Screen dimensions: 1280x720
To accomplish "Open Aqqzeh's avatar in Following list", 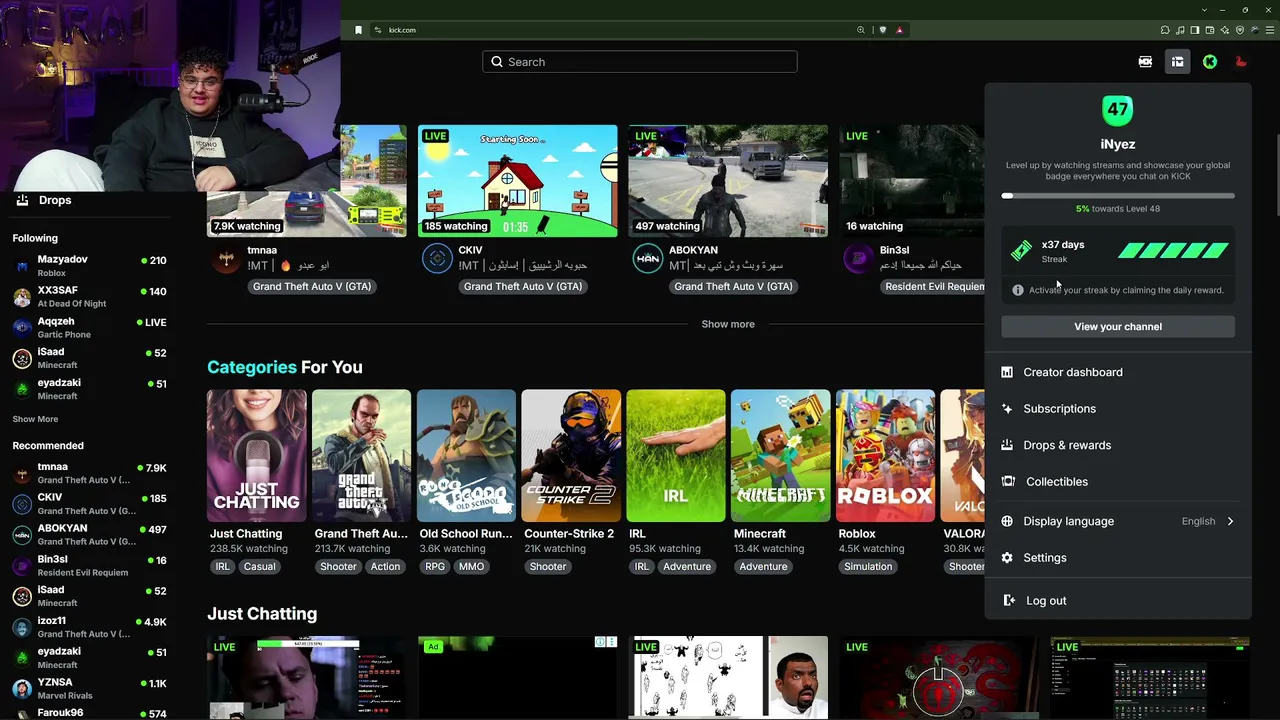I will [x=22, y=328].
